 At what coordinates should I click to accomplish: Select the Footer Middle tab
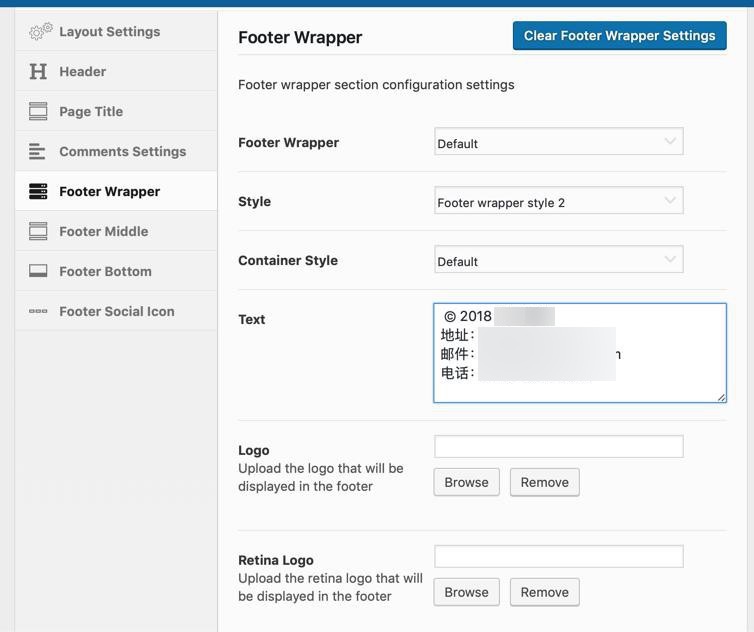pyautogui.click(x=103, y=232)
